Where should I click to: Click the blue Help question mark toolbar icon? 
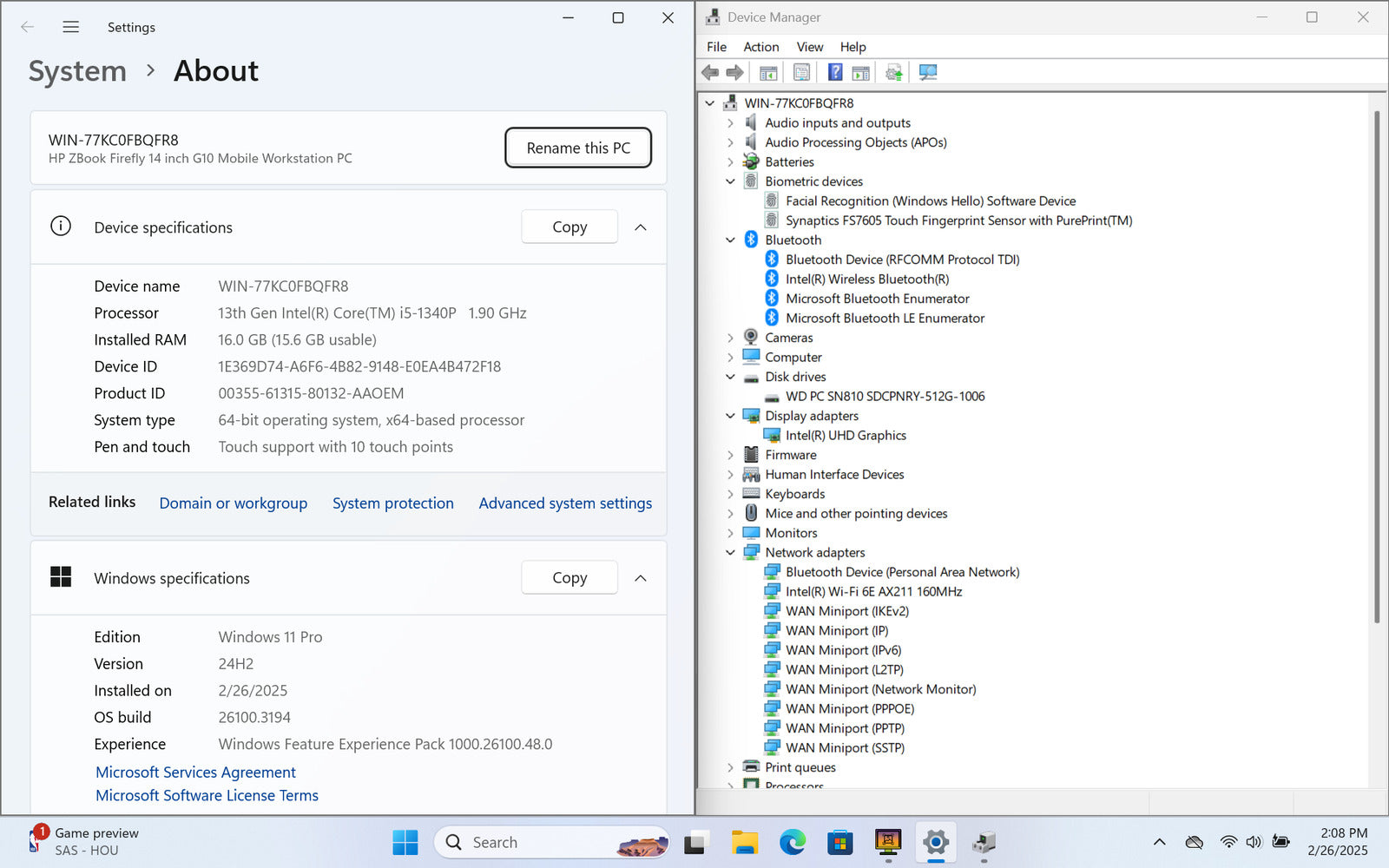pos(834,73)
